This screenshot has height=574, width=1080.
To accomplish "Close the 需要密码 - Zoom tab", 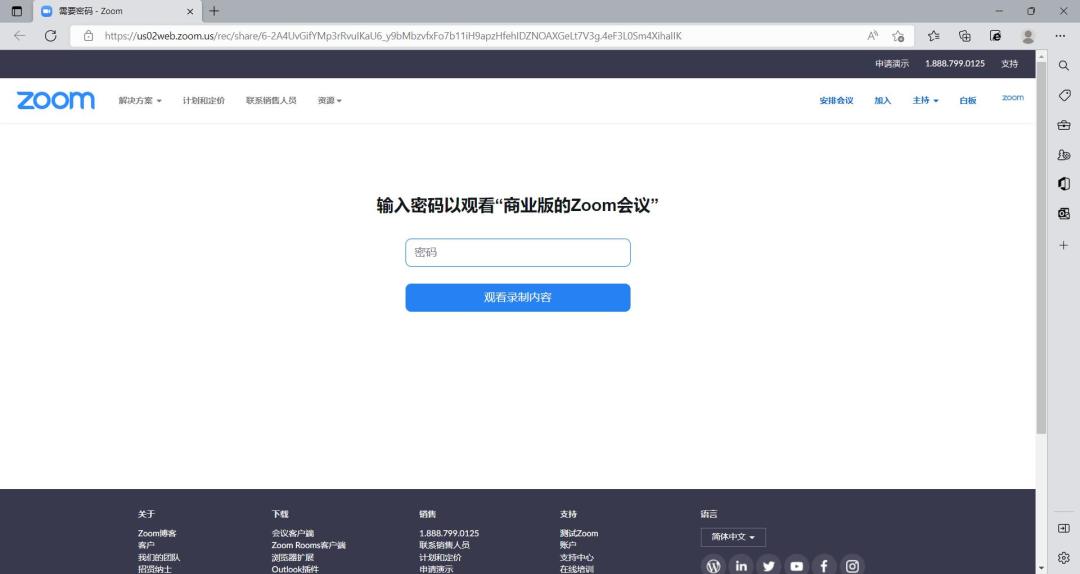I will tap(190, 11).
